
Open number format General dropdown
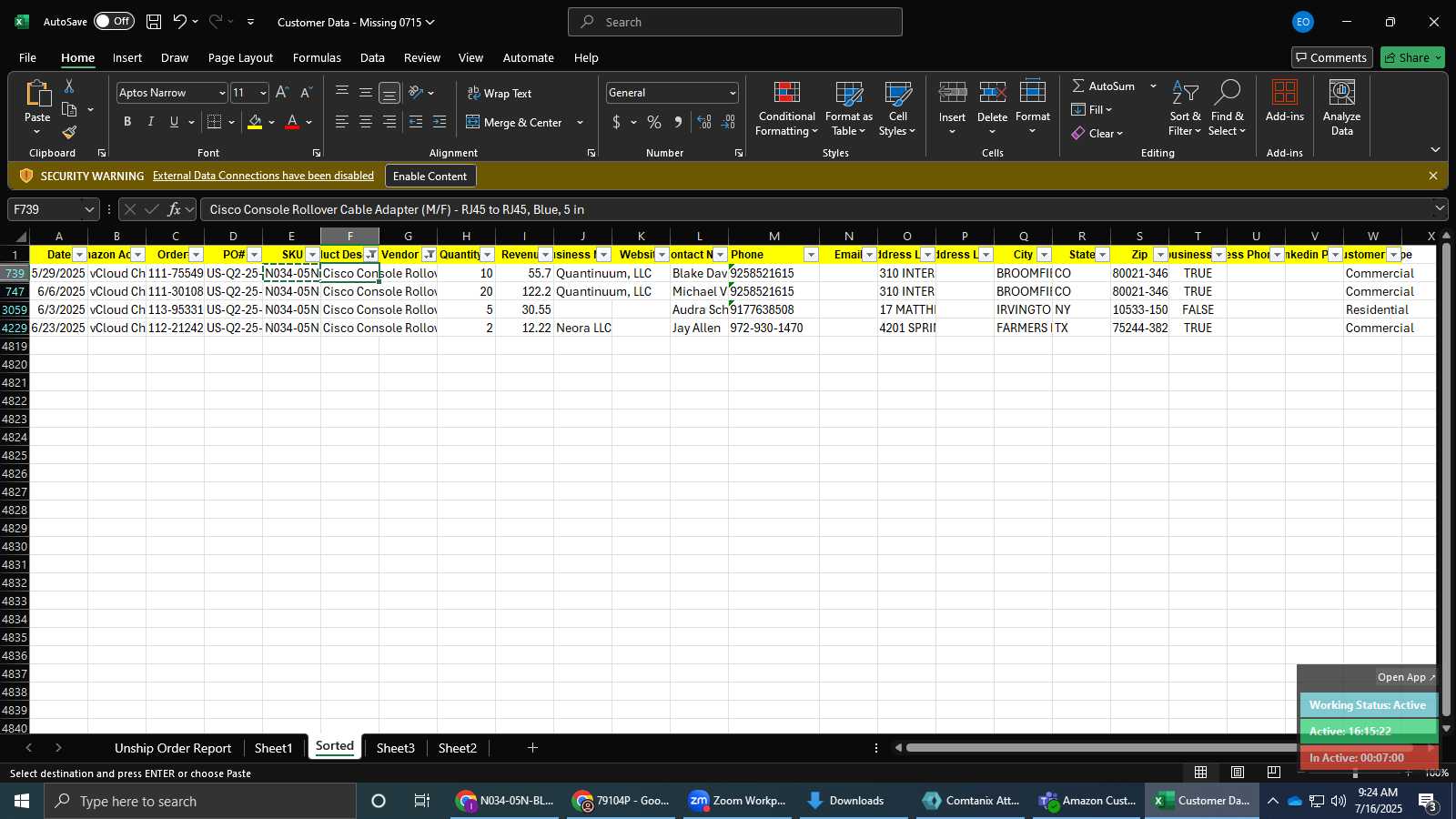(x=732, y=93)
